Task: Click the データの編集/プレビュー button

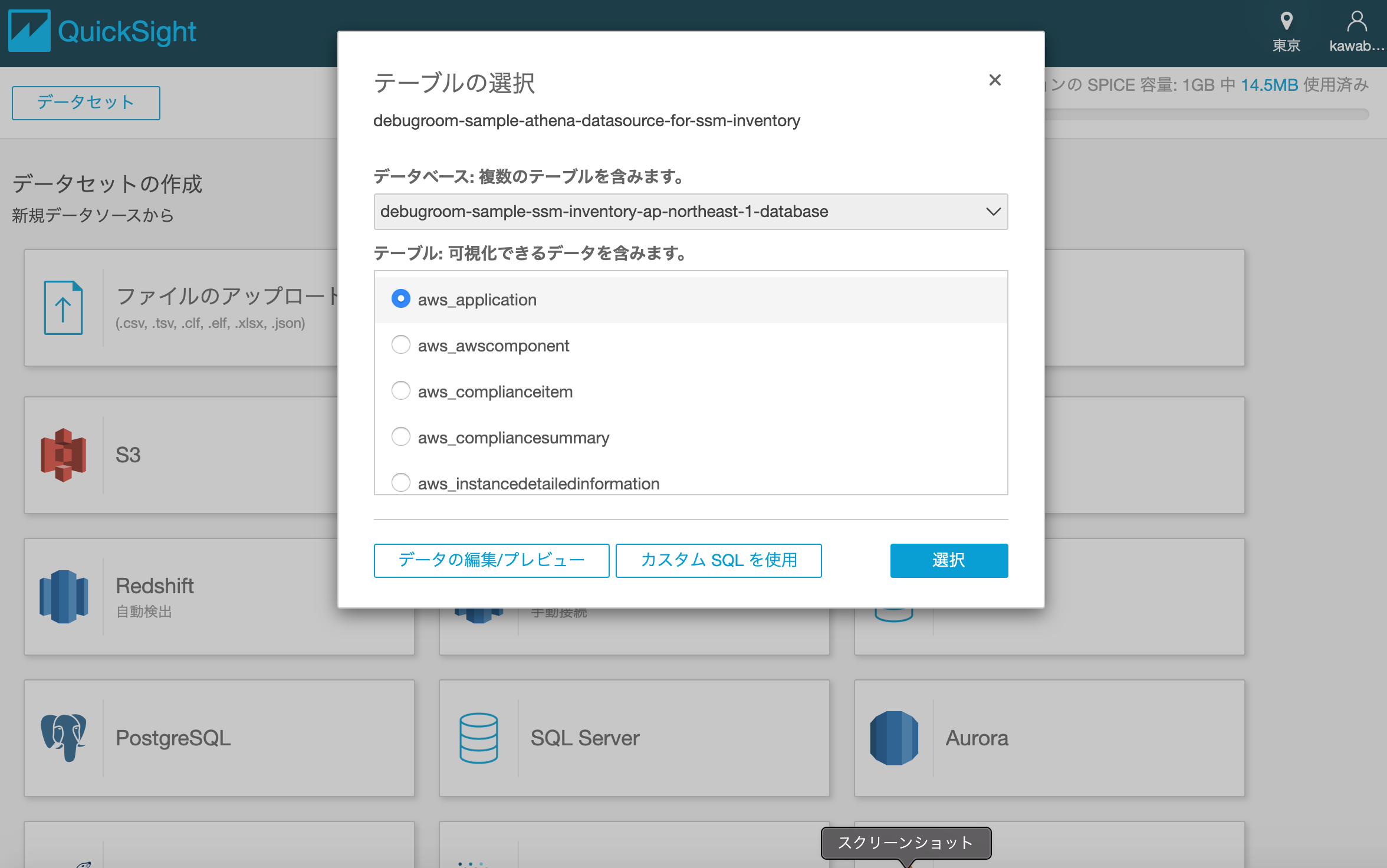Action: [491, 560]
